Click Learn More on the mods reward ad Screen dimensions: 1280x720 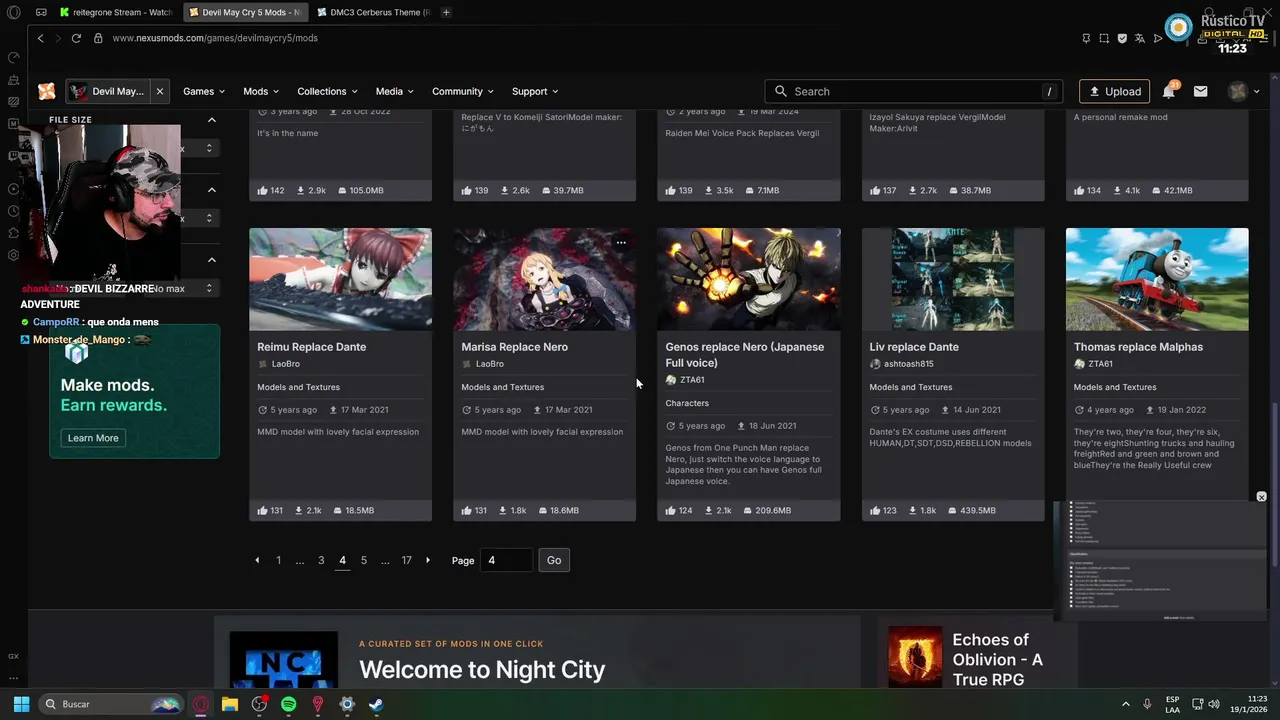(x=93, y=438)
